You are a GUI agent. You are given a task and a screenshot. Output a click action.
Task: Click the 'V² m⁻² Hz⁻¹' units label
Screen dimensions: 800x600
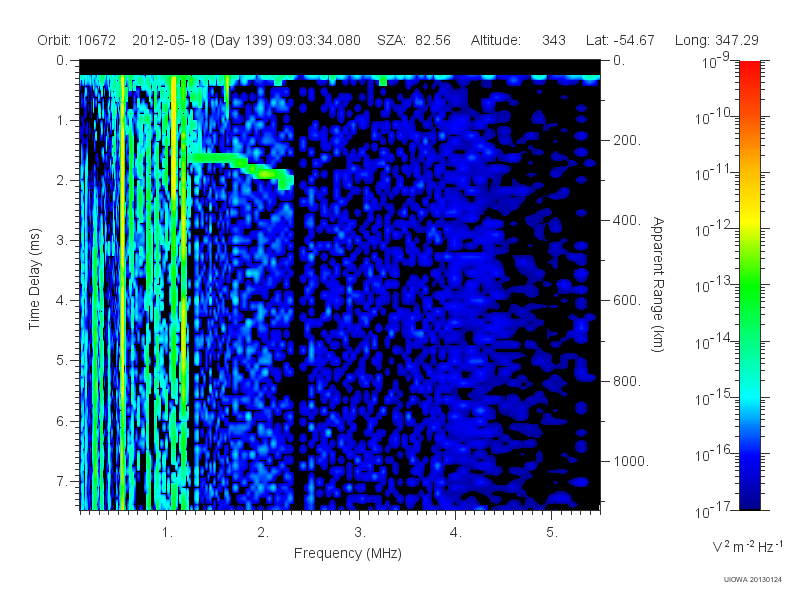point(747,546)
